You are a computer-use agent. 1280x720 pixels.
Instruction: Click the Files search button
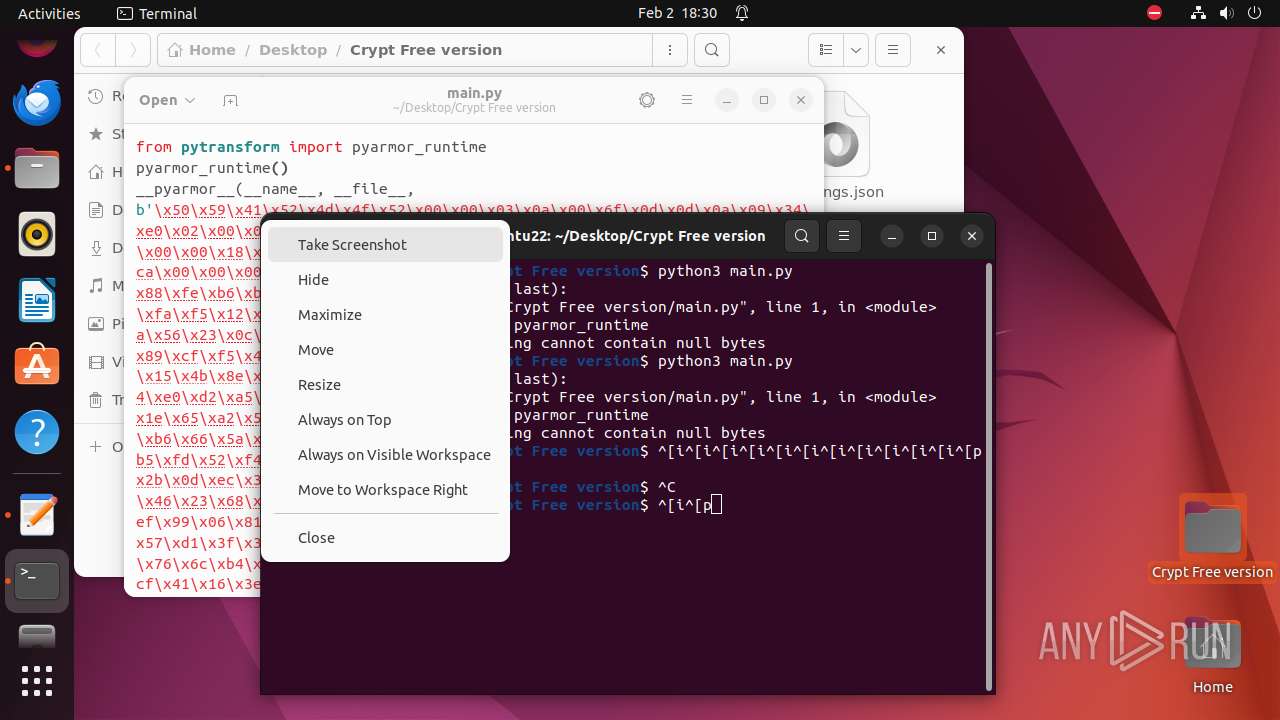coord(711,50)
